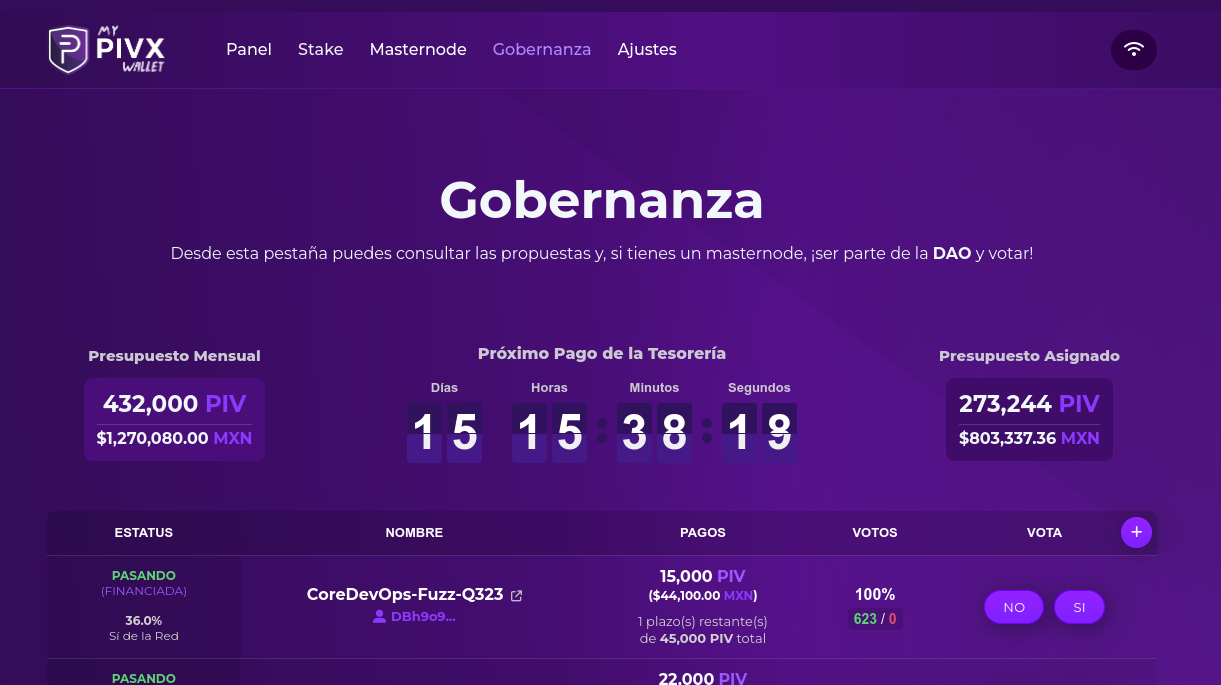Click the PAGOS column header
This screenshot has height=685, width=1221.
[x=703, y=533]
